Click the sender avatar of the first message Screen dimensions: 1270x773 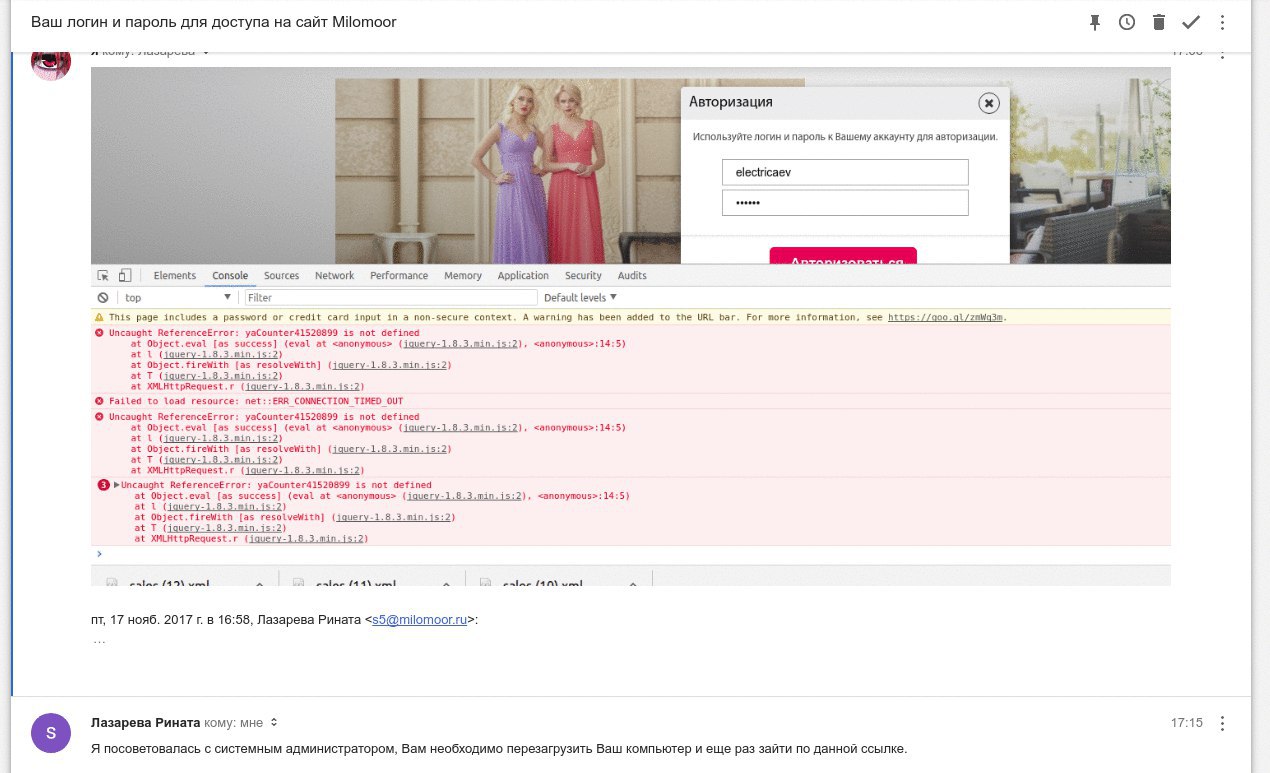point(51,63)
